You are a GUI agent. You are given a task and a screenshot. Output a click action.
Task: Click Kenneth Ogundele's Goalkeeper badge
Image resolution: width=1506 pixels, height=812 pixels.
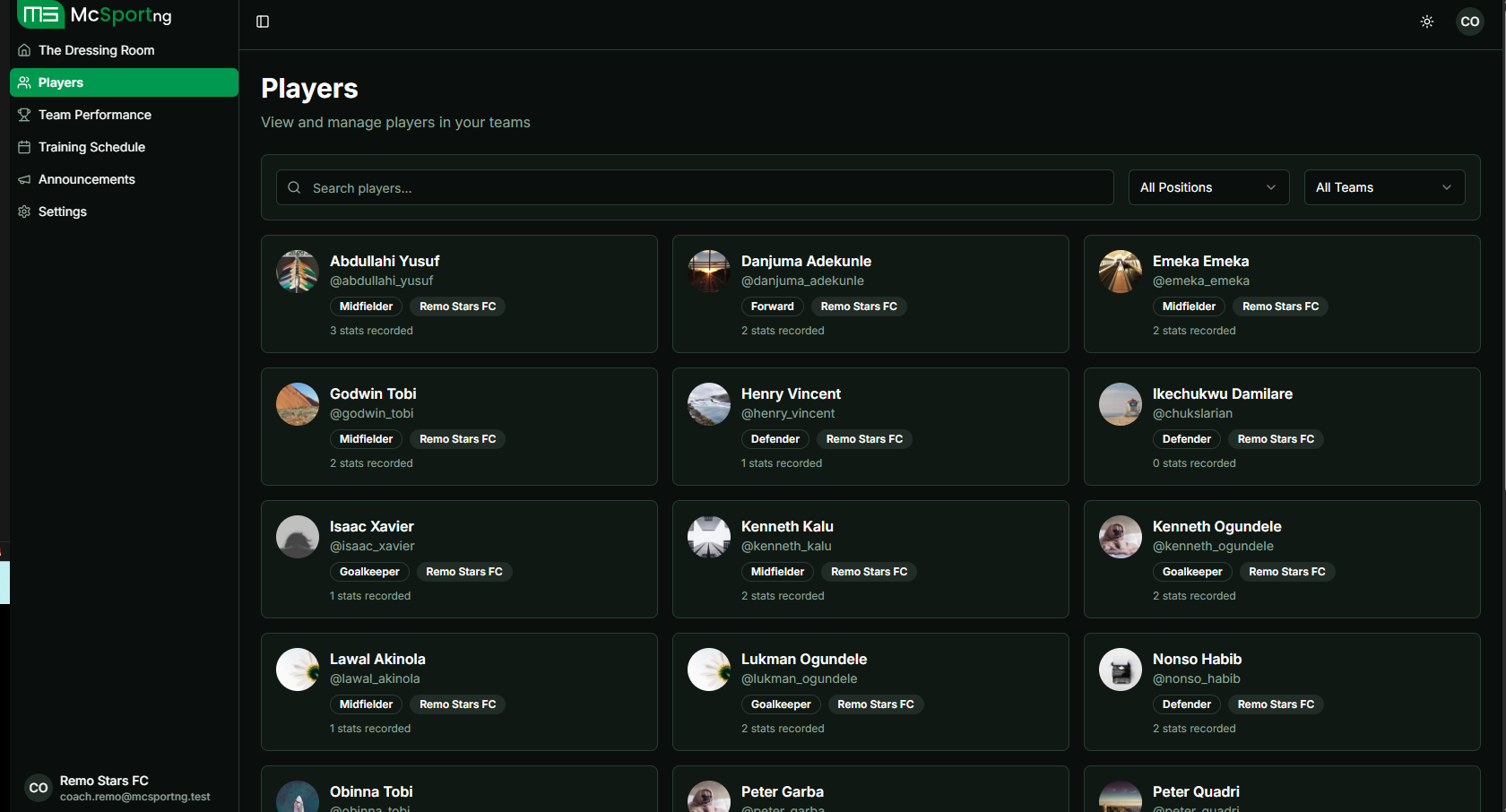1191,572
